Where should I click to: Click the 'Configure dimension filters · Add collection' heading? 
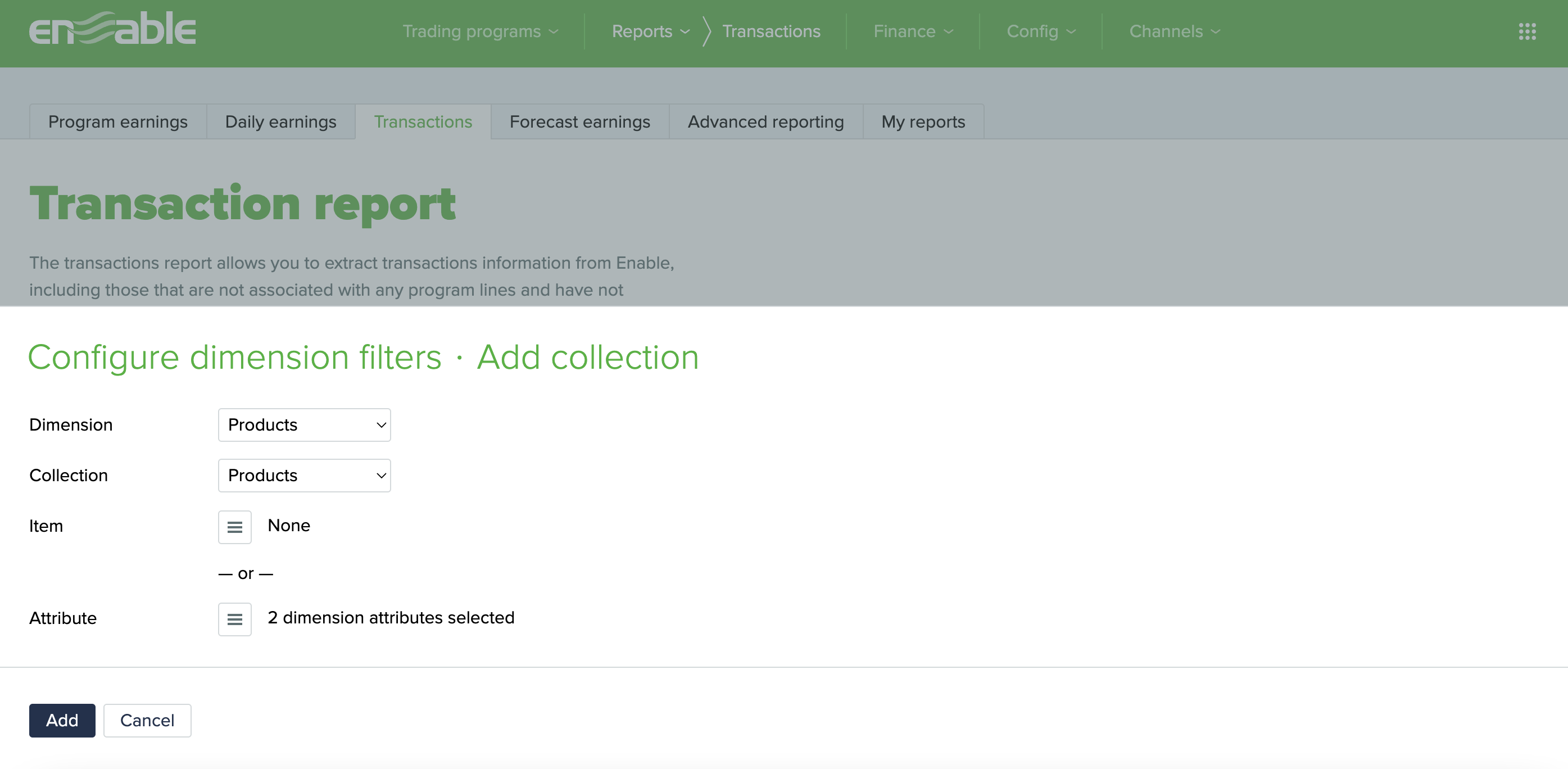[364, 358]
